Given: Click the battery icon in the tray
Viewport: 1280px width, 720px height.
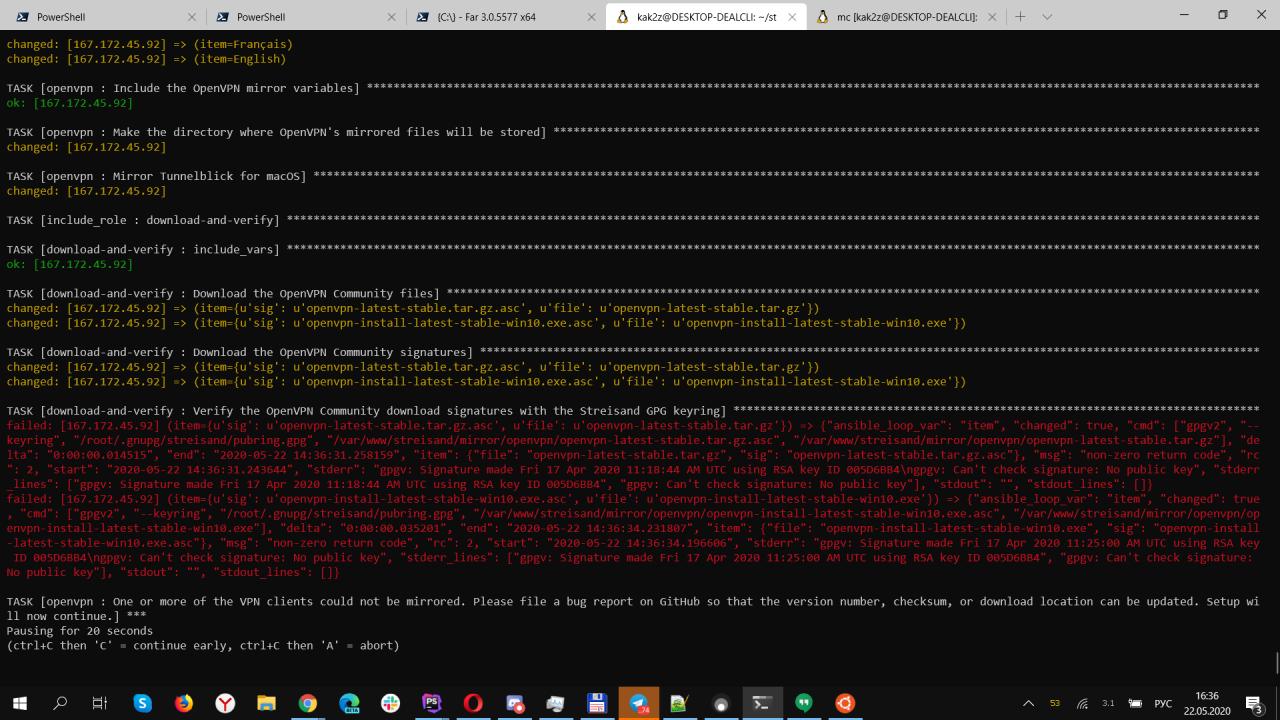Looking at the screenshot, I should (x=1135, y=703).
